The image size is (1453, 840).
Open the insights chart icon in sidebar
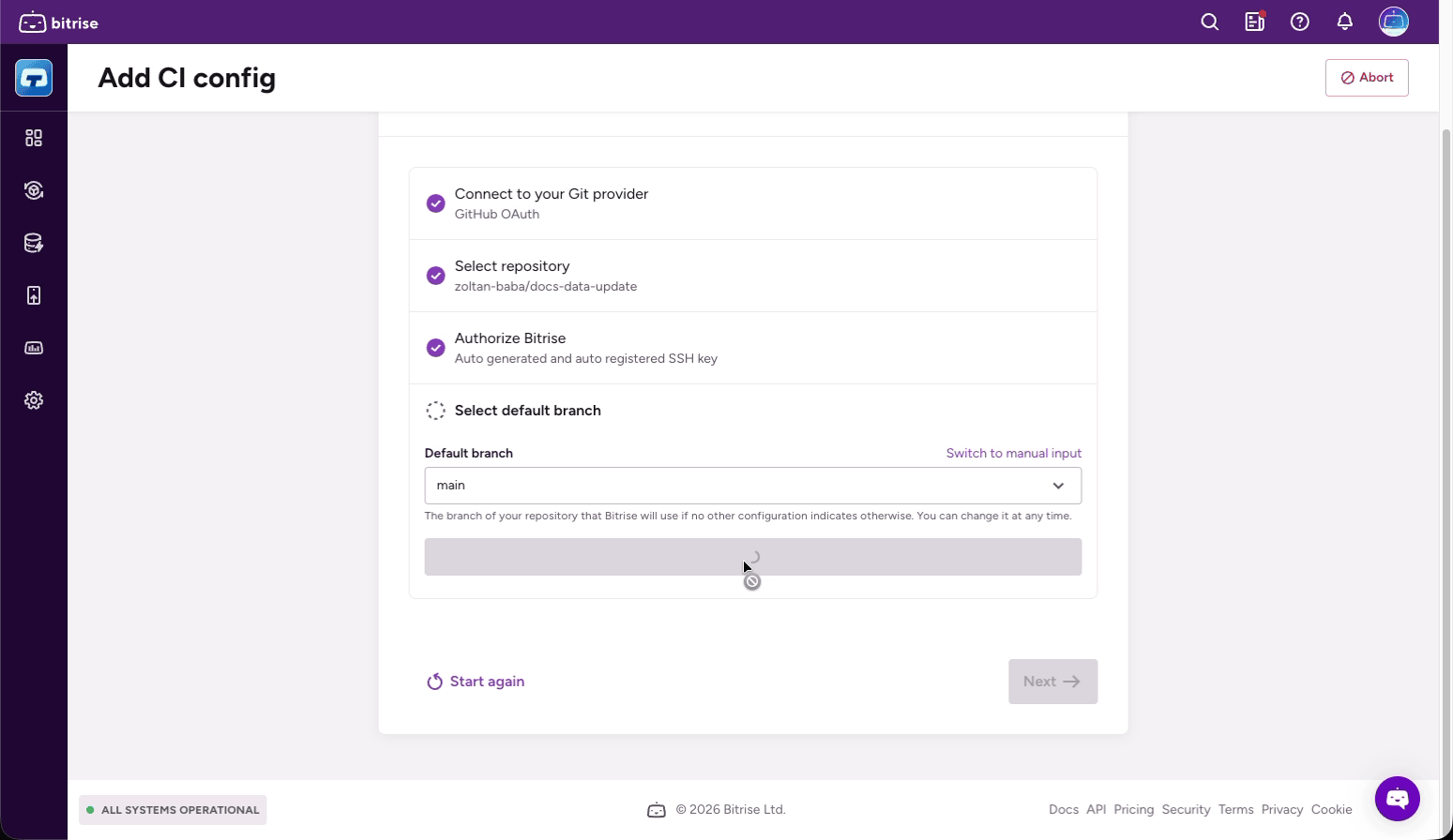click(34, 348)
